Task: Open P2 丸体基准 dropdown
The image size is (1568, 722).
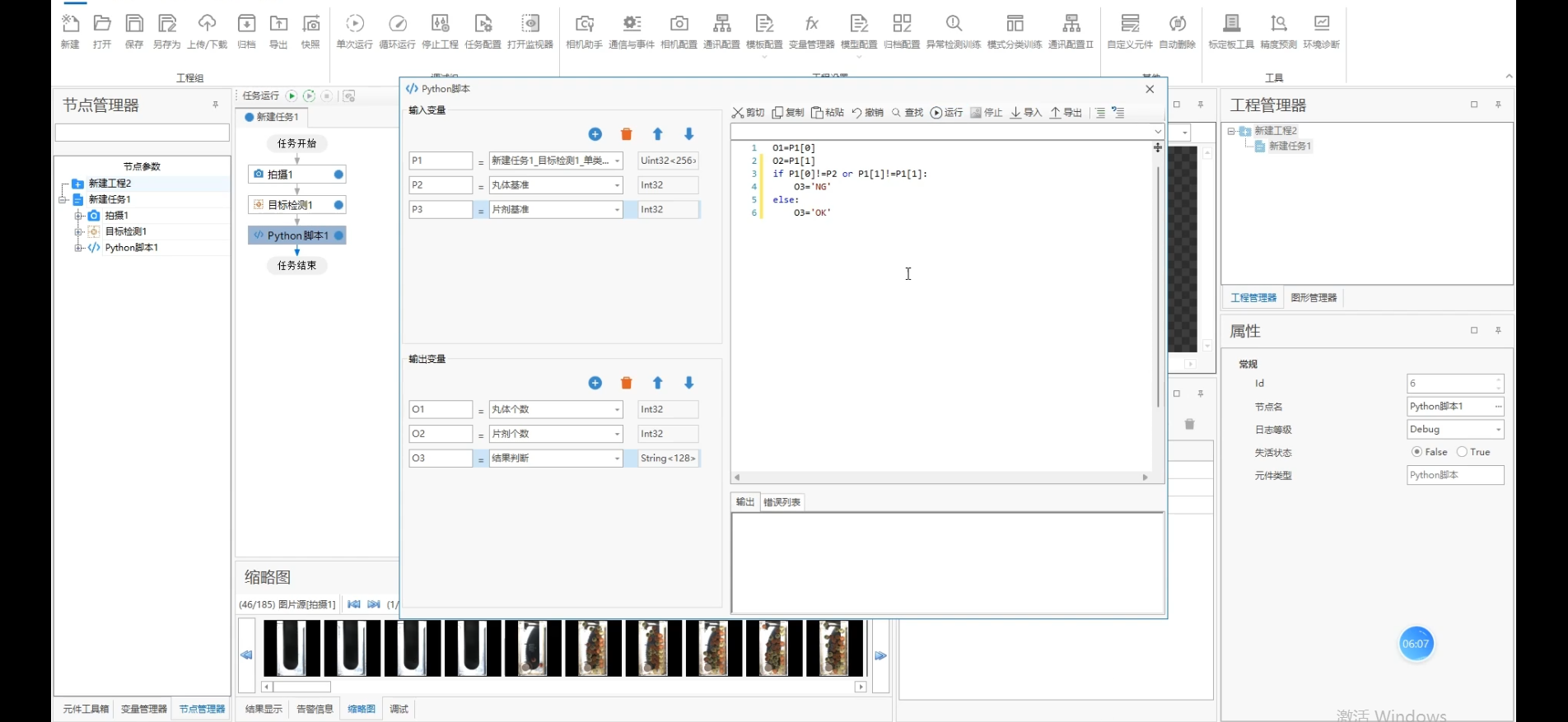Action: click(617, 185)
